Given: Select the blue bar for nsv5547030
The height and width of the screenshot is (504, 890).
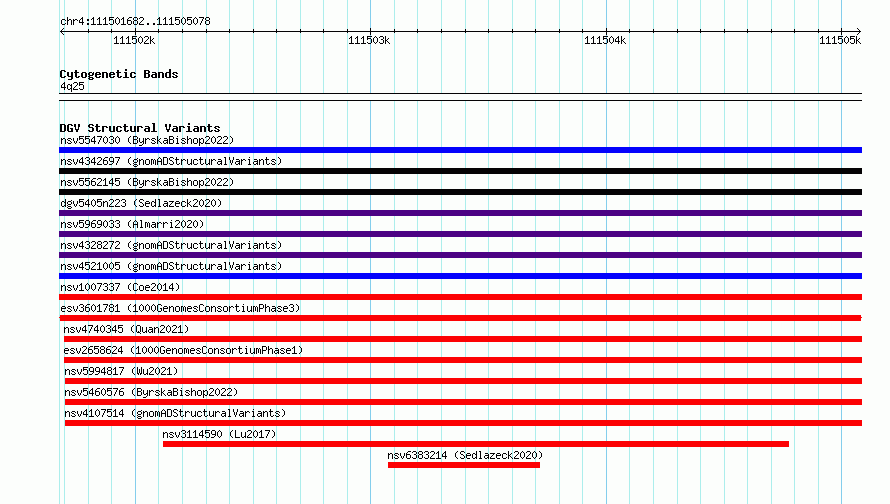Looking at the screenshot, I should [460, 150].
